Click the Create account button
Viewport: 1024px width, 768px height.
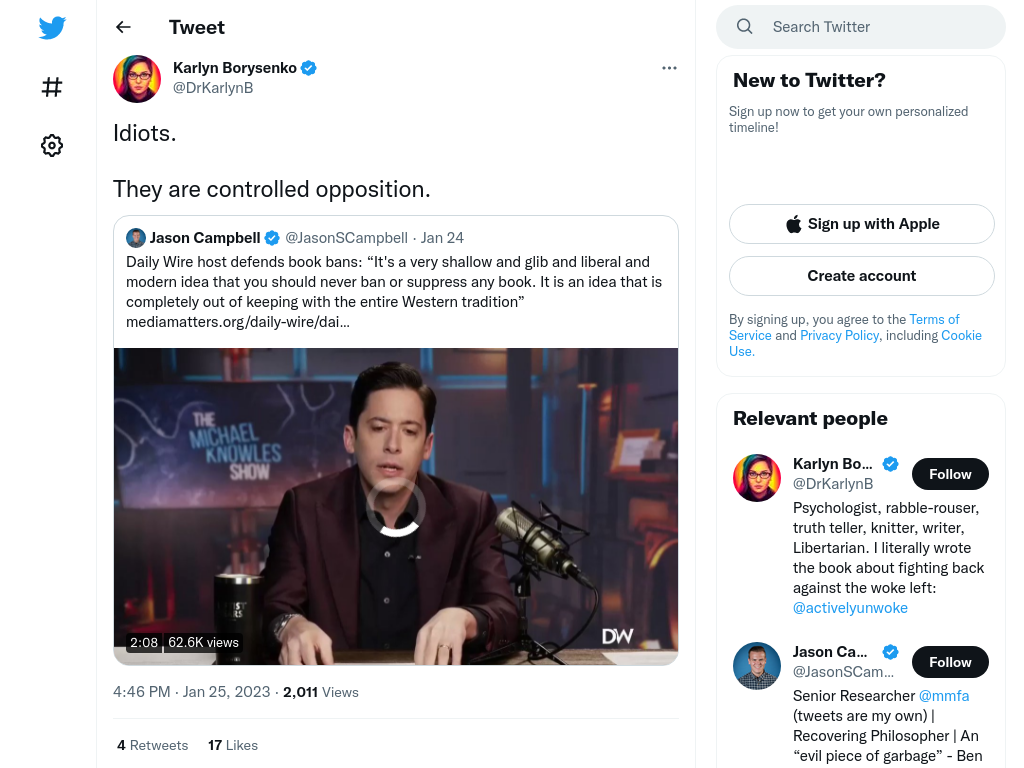click(861, 276)
